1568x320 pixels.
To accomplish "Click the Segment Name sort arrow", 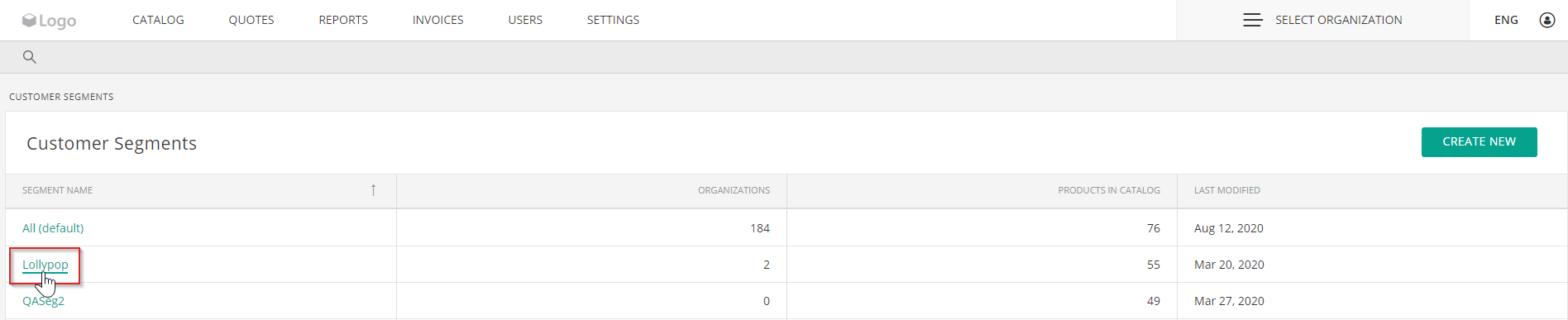I will pyautogui.click(x=374, y=190).
